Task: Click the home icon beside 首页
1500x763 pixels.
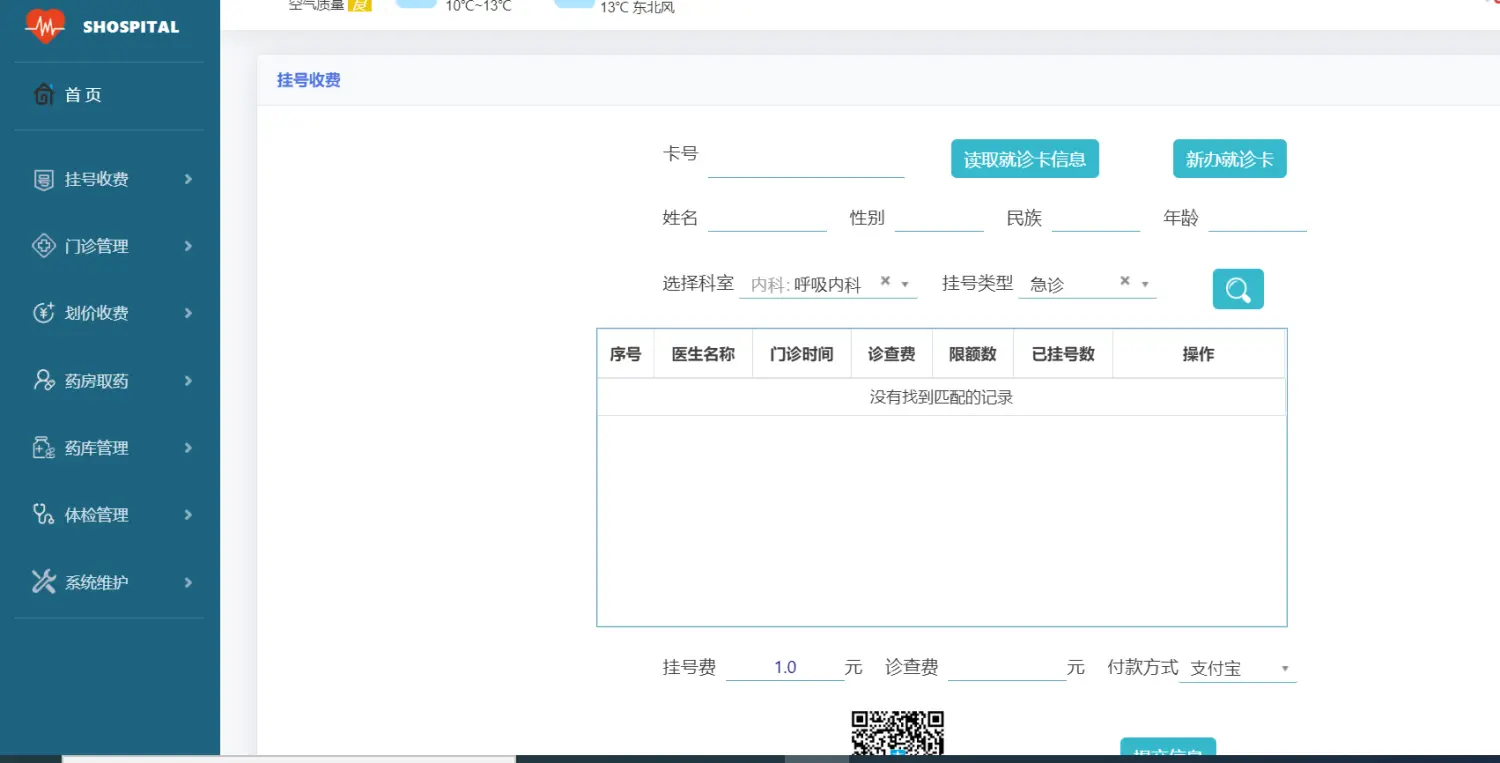Action: tap(43, 95)
